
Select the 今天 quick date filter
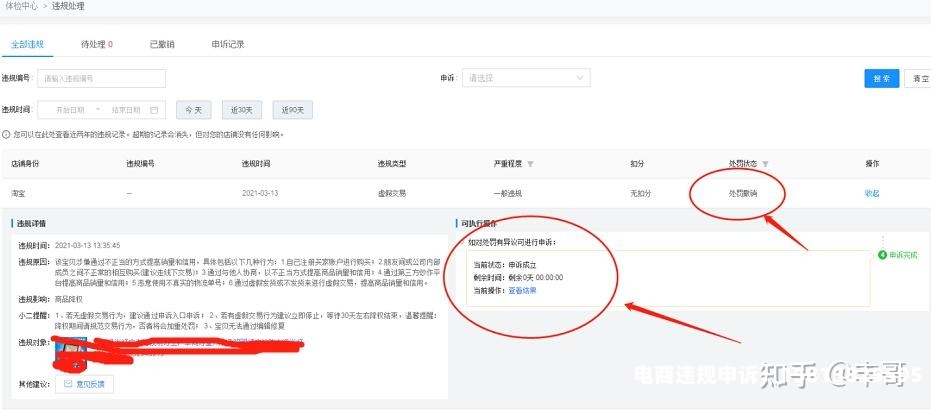click(x=193, y=110)
